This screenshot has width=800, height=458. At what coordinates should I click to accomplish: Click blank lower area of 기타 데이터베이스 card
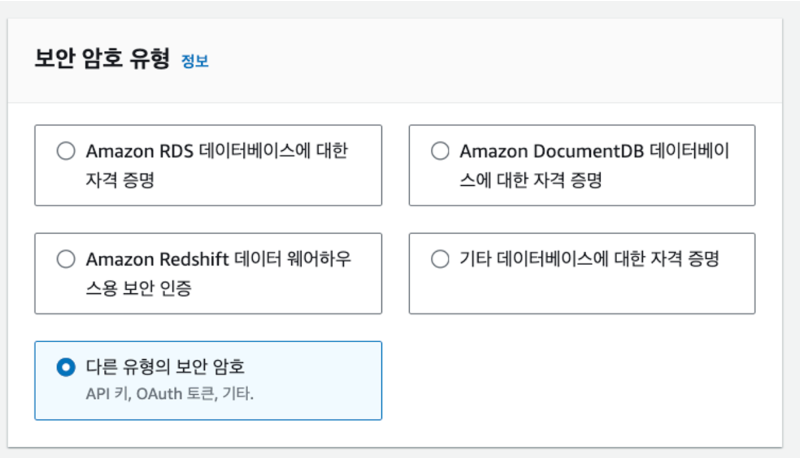tap(582, 293)
